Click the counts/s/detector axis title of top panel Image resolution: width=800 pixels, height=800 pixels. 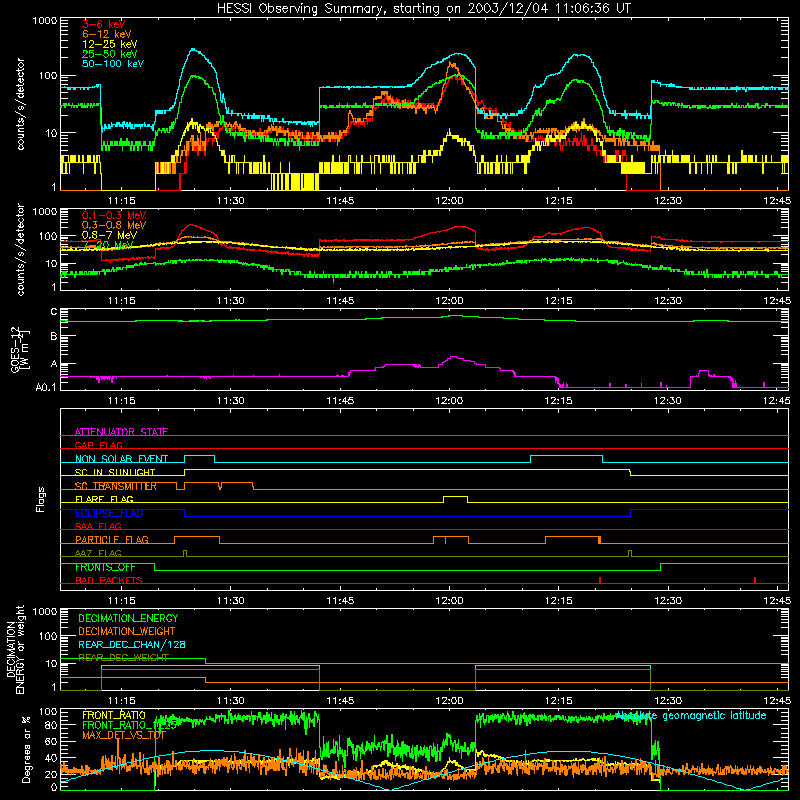20,104
